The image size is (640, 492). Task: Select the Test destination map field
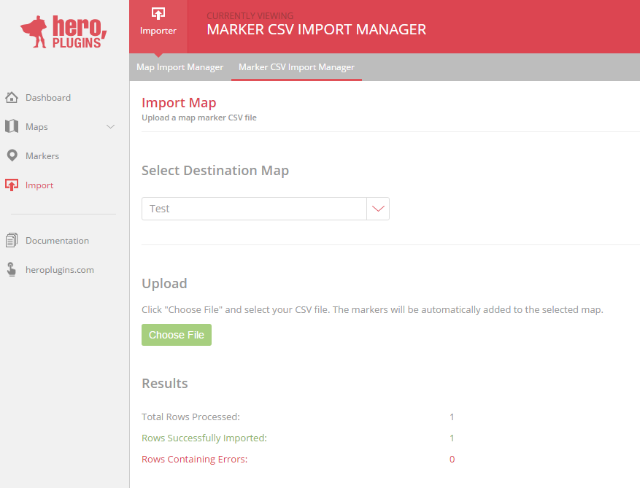pyautogui.click(x=254, y=209)
